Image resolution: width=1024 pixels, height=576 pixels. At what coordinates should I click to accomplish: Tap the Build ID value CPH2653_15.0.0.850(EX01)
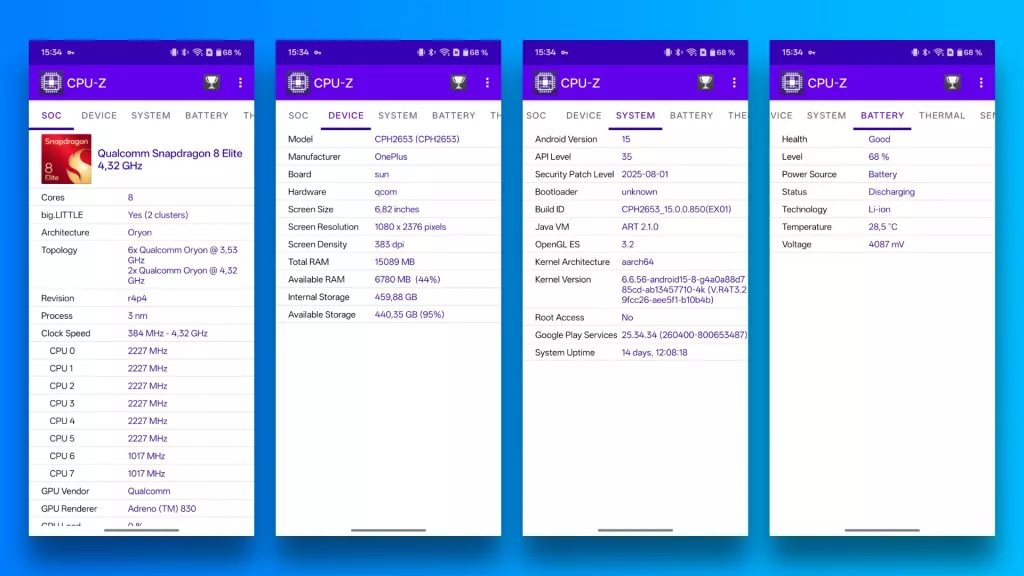(676, 210)
